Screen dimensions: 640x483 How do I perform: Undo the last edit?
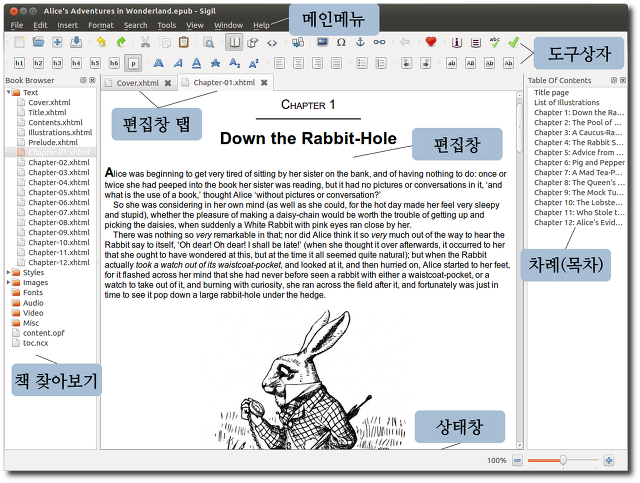[101, 42]
